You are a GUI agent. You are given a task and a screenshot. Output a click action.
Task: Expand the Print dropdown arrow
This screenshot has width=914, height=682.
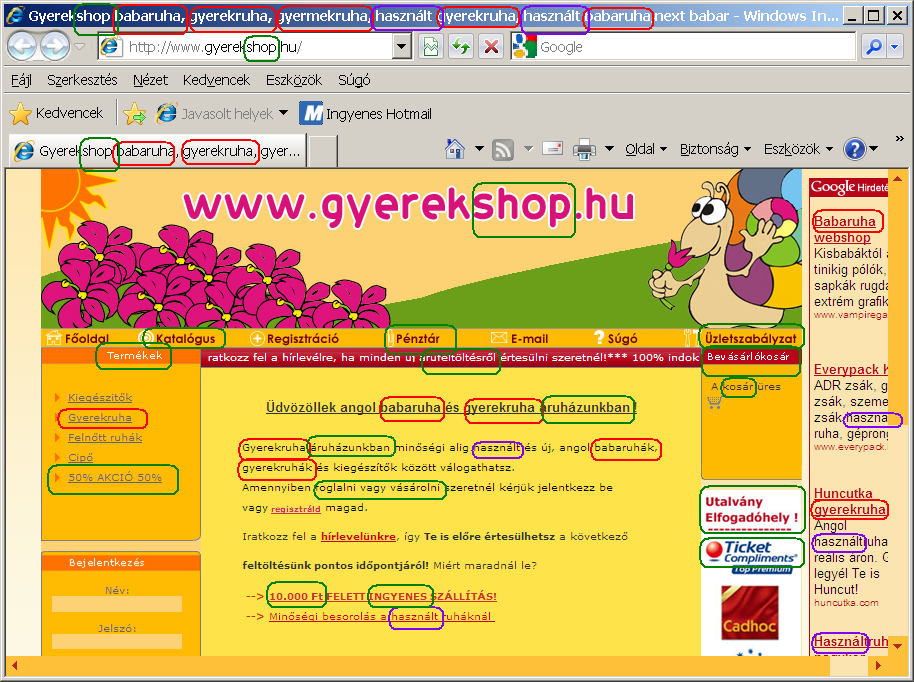(609, 149)
